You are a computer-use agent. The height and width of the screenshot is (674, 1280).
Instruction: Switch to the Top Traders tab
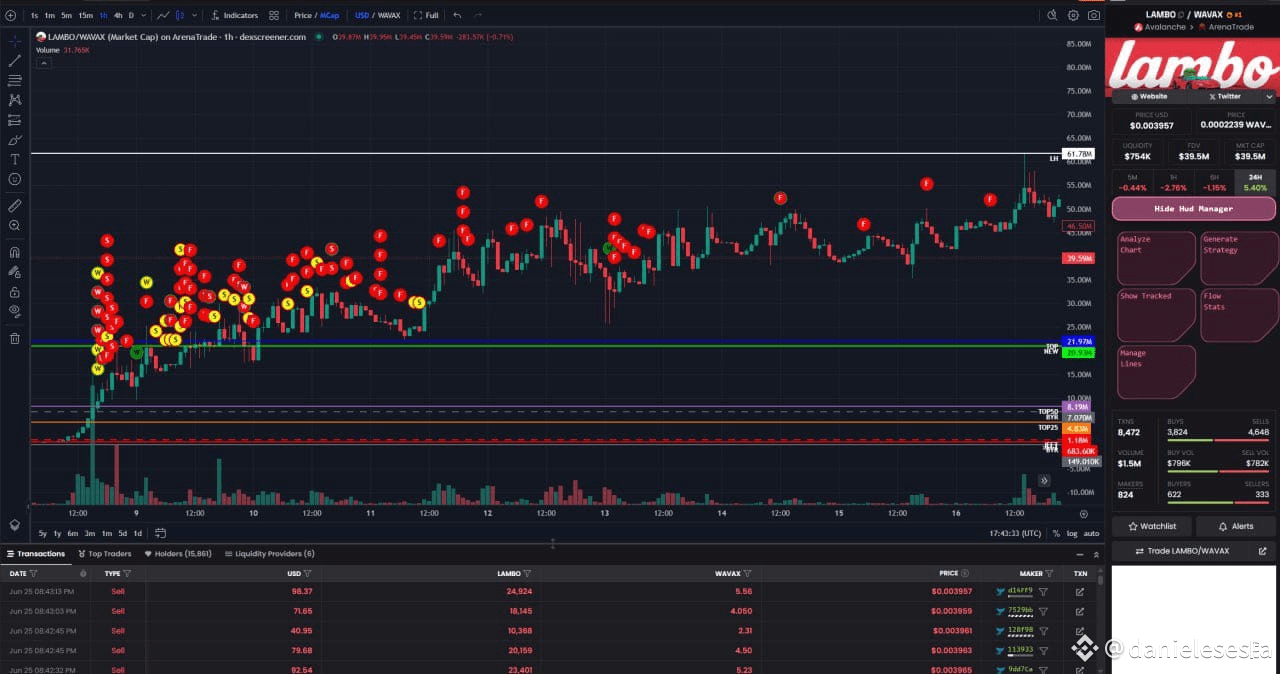pos(105,553)
